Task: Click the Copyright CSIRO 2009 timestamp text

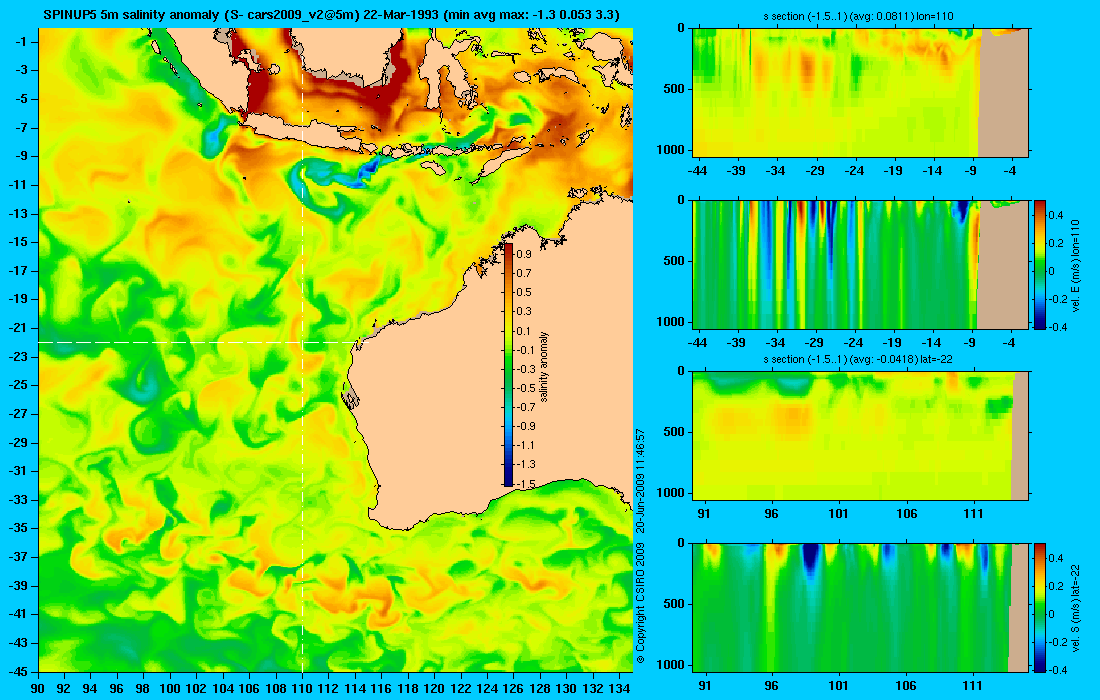Action: click(x=640, y=546)
